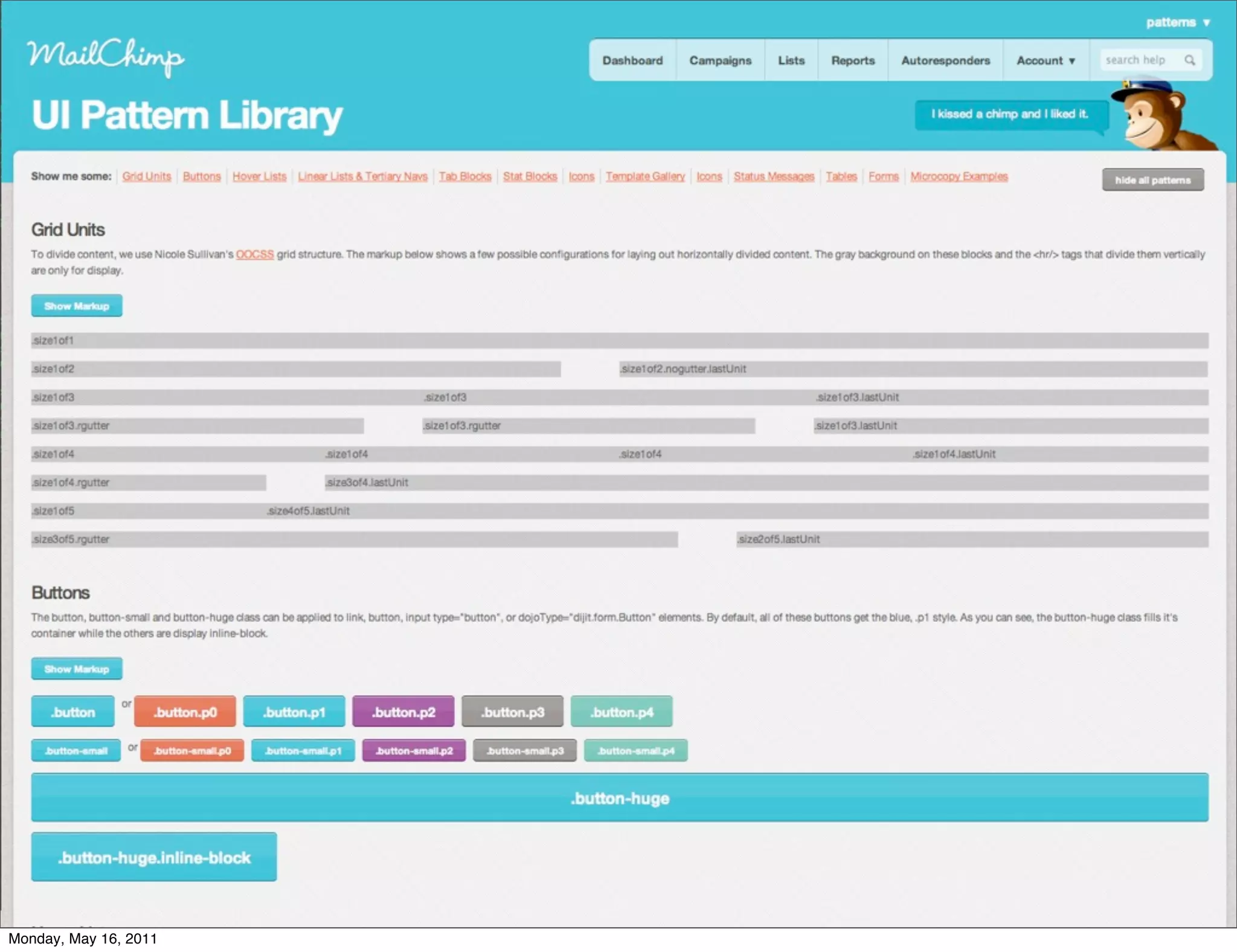Go to the Reports tab
1237x952 pixels.
pyautogui.click(x=852, y=60)
